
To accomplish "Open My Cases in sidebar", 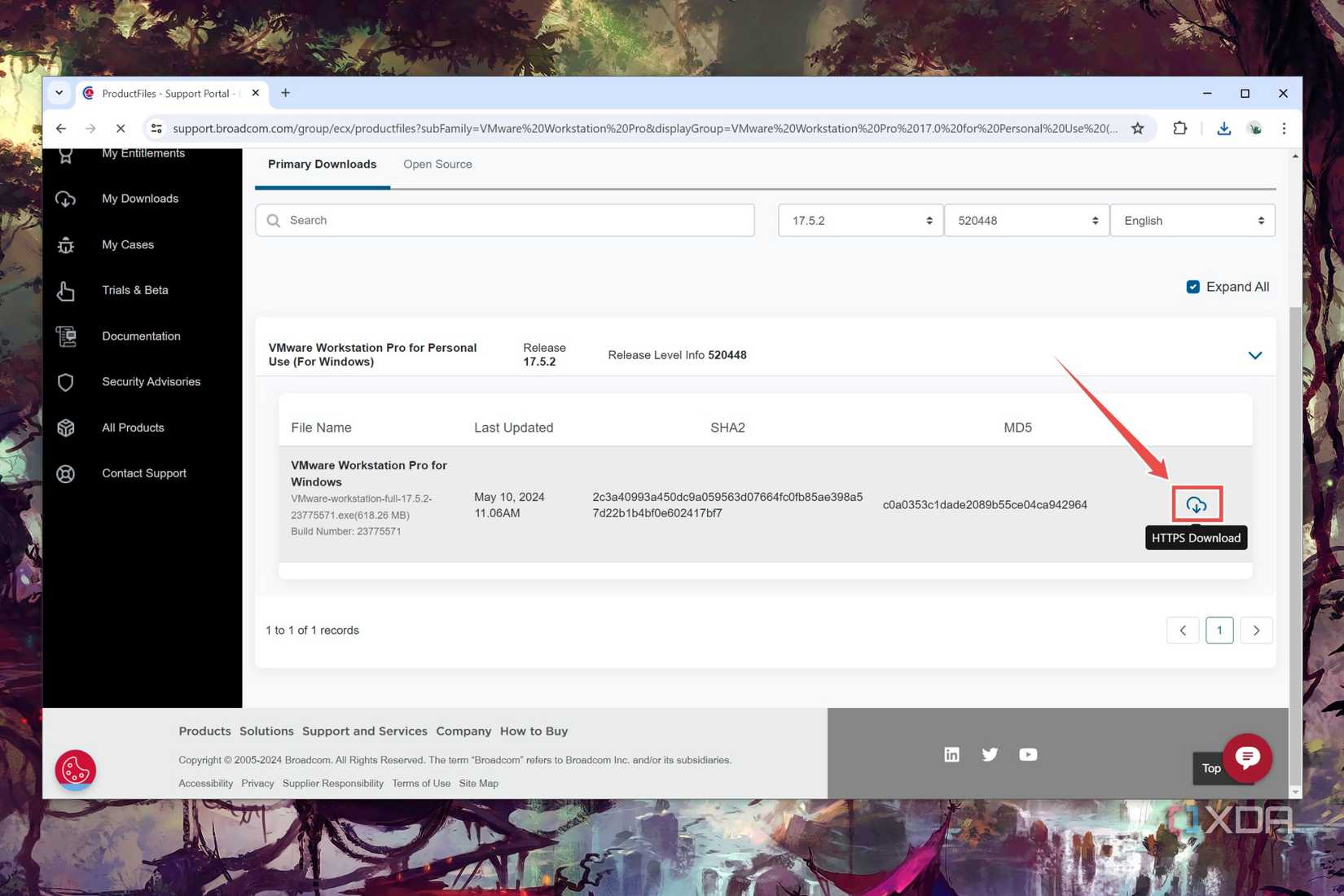I will pos(128,244).
